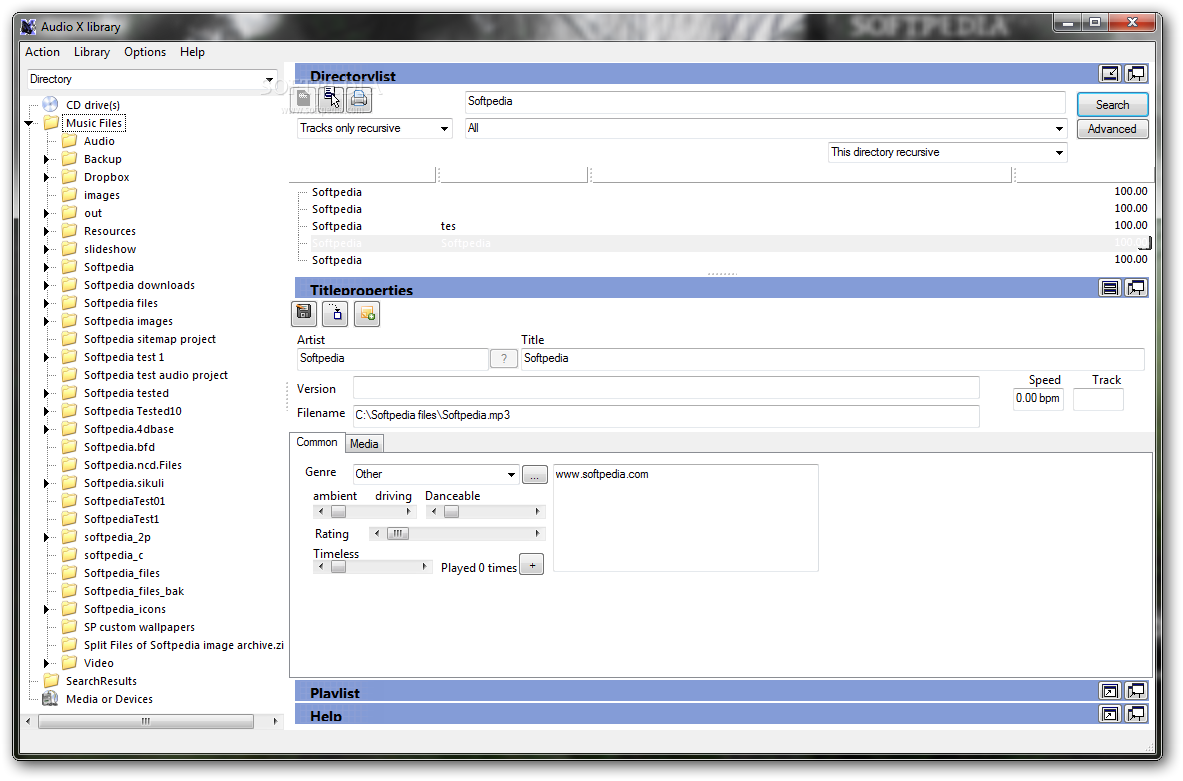Screen dimensions: 1183x781
Task: Expand the Dropbox folder node
Action: tap(46, 177)
